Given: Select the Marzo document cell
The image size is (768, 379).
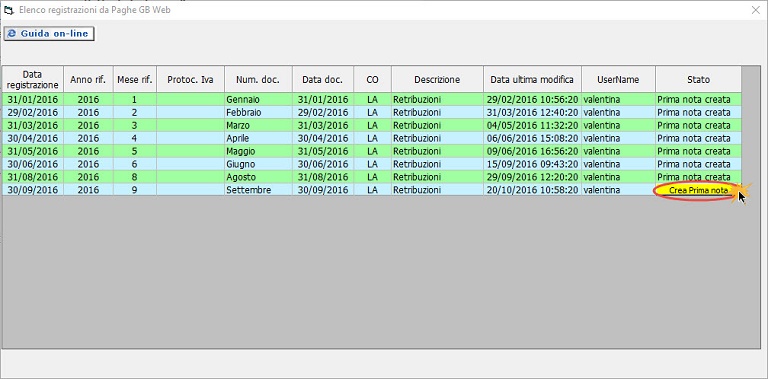Looking at the screenshot, I should pos(258,125).
